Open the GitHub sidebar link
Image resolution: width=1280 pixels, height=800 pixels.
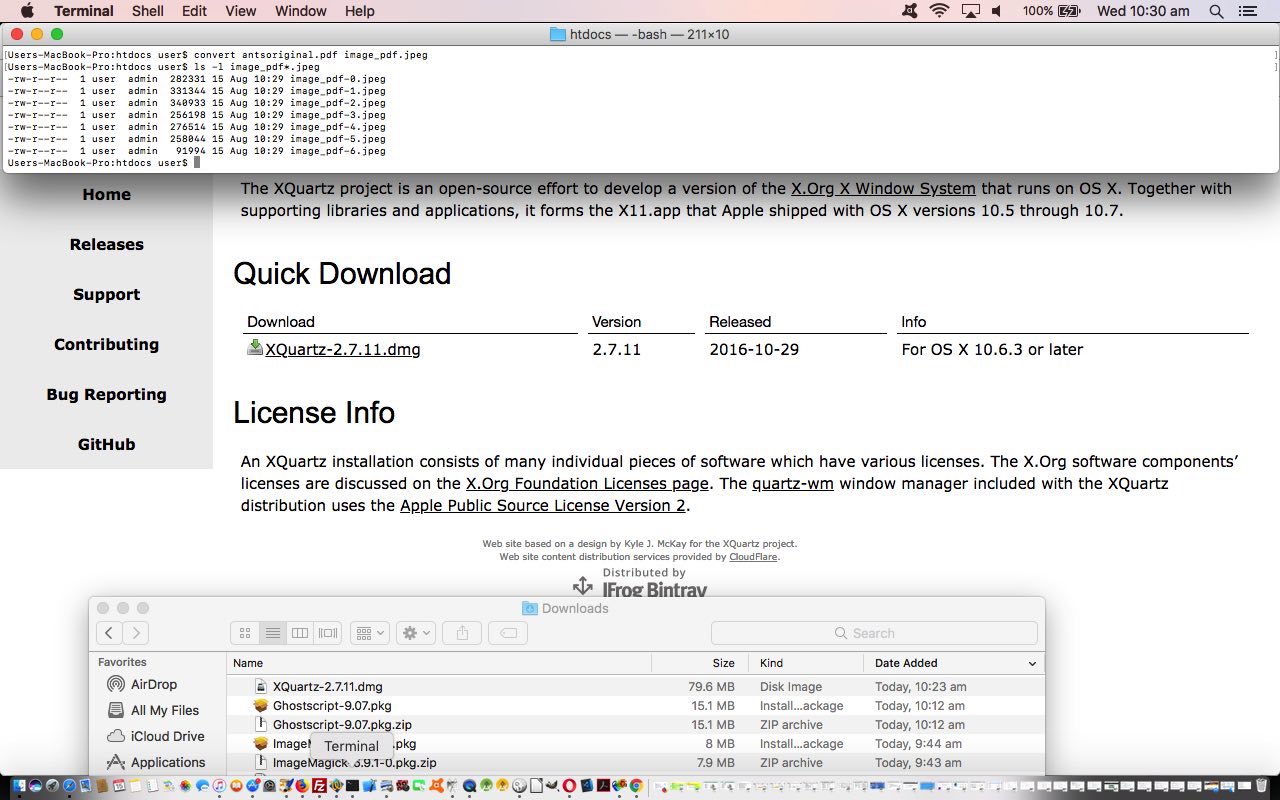pyautogui.click(x=106, y=444)
